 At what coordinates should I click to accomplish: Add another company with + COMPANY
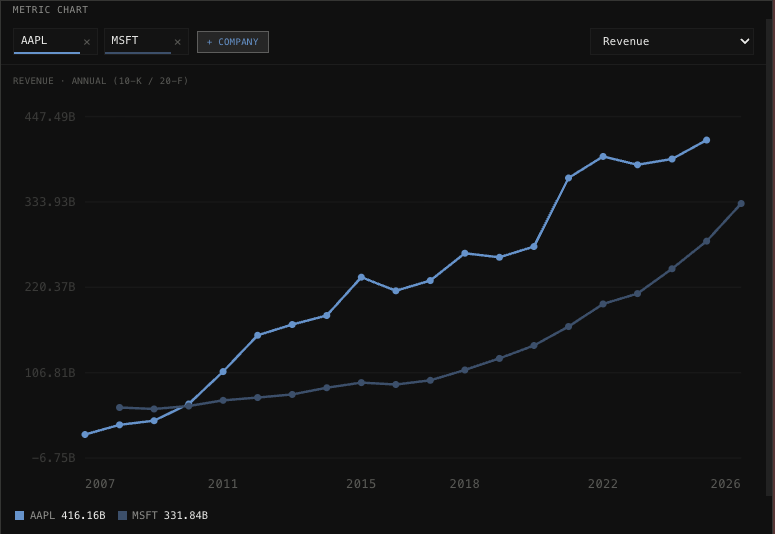point(233,42)
